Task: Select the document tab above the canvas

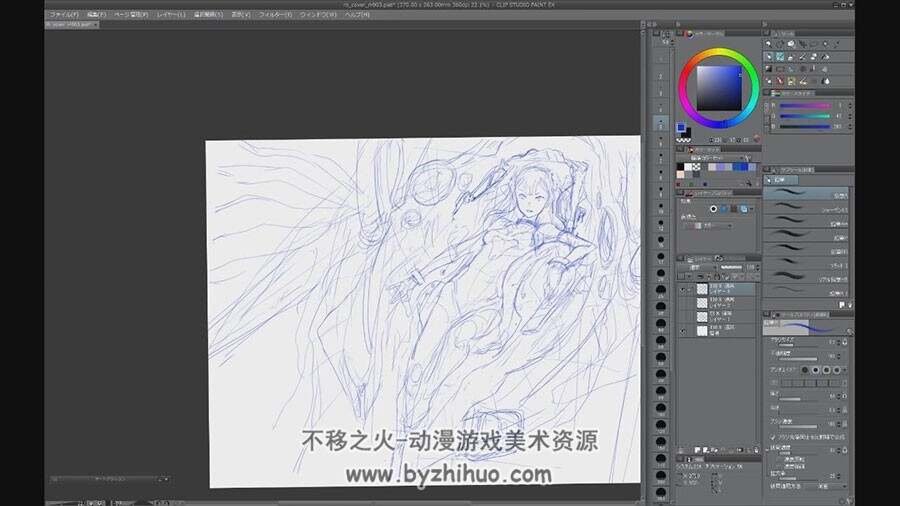Action: [x=72, y=25]
